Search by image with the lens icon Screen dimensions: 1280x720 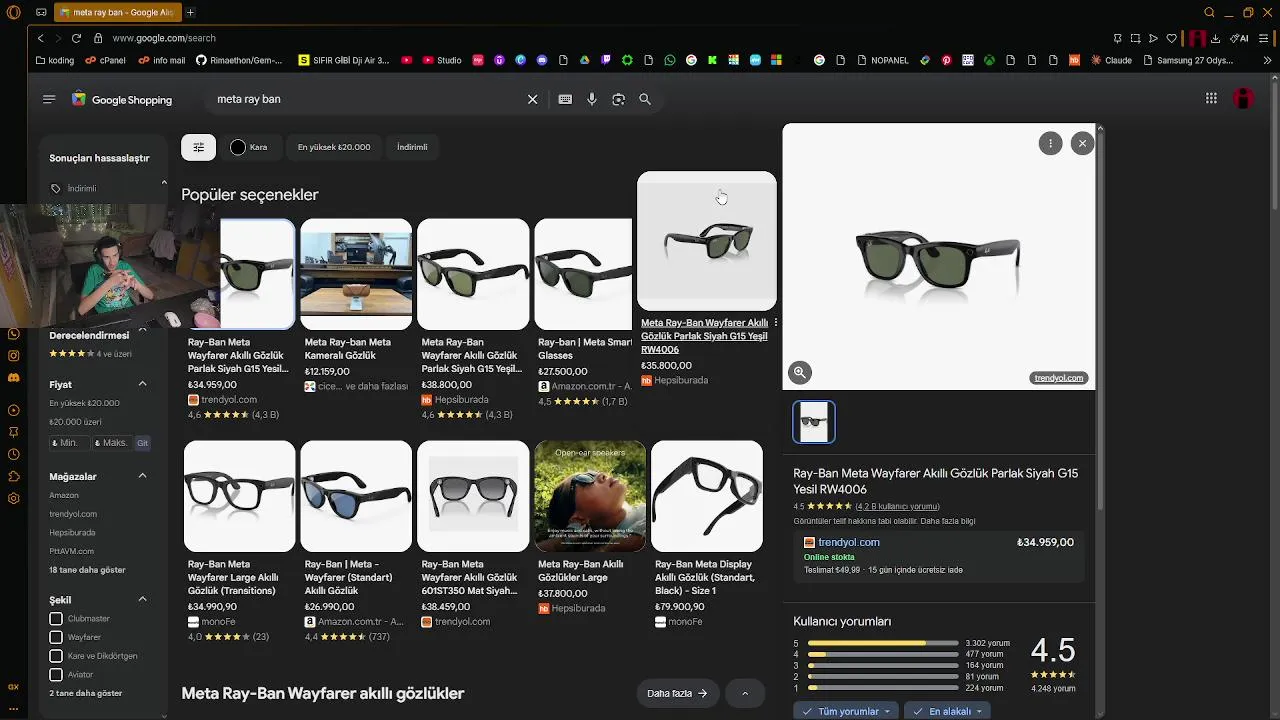tap(618, 99)
